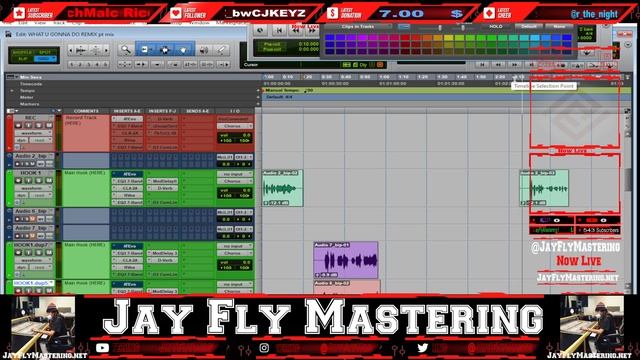Select the purple Audio 7_bip-01 clip
Image resolution: width=640 pixels, height=360 pixels.
[346, 260]
